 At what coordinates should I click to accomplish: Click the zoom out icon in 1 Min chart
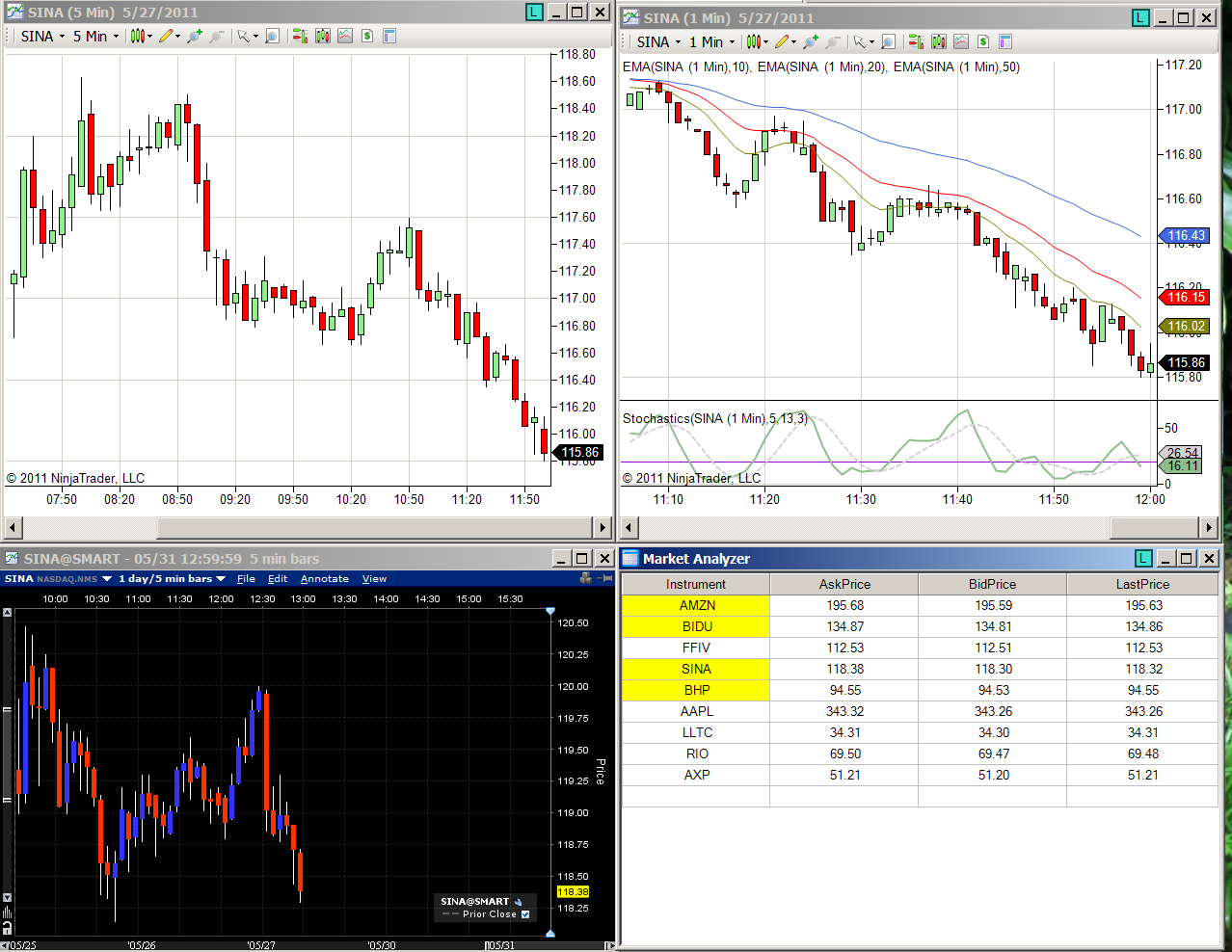pos(832,41)
